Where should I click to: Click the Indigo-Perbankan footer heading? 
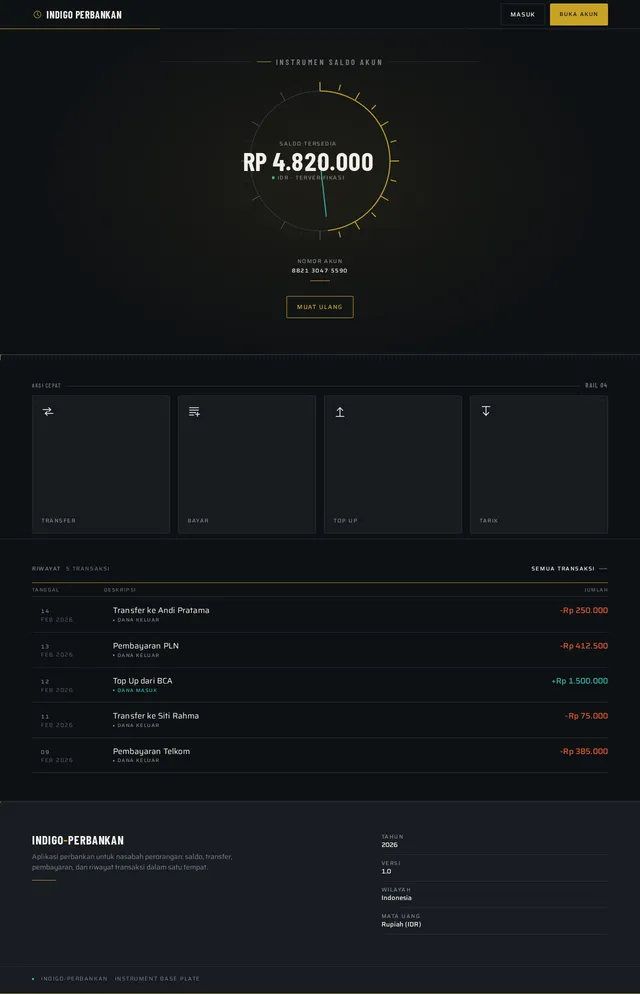tap(78, 840)
